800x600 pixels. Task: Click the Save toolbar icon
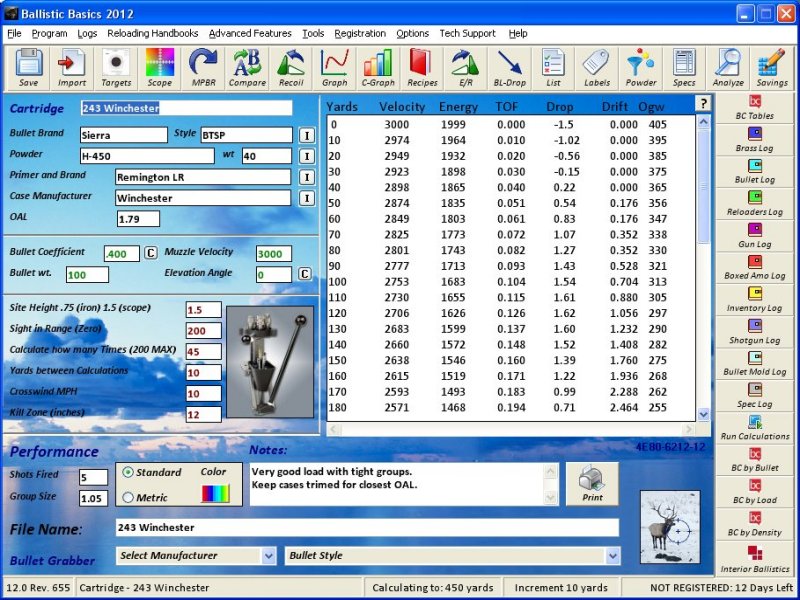coord(29,68)
